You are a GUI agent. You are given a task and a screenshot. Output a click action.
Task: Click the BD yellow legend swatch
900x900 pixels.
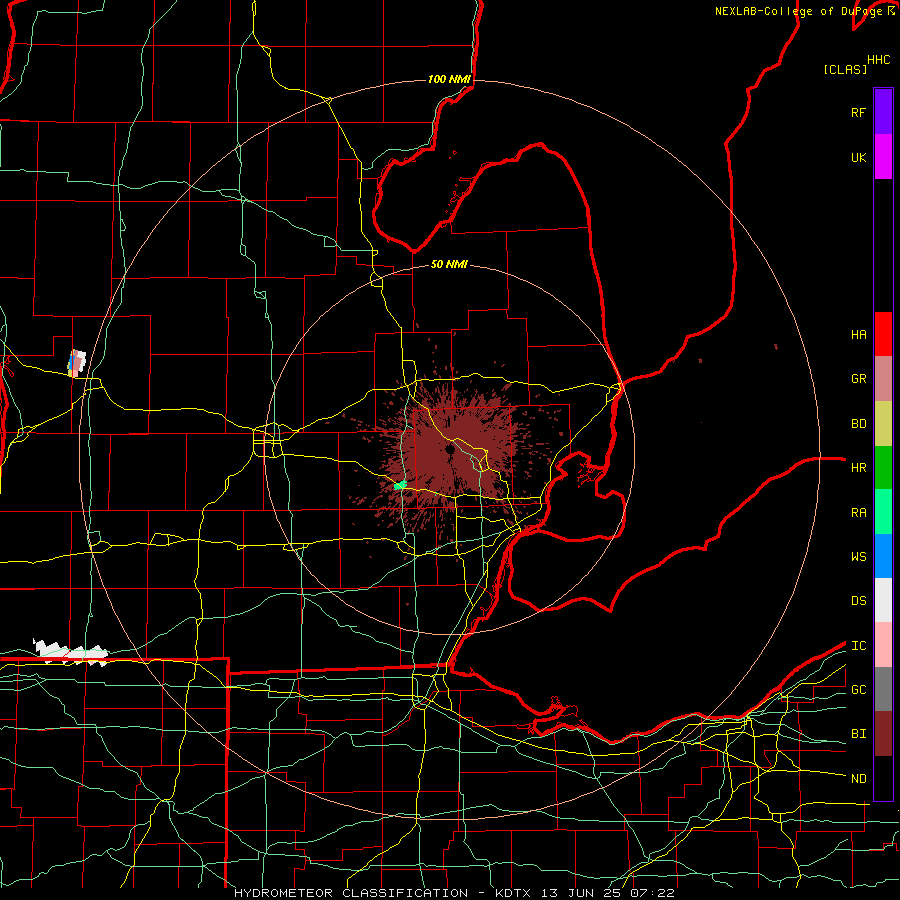pyautogui.click(x=883, y=424)
